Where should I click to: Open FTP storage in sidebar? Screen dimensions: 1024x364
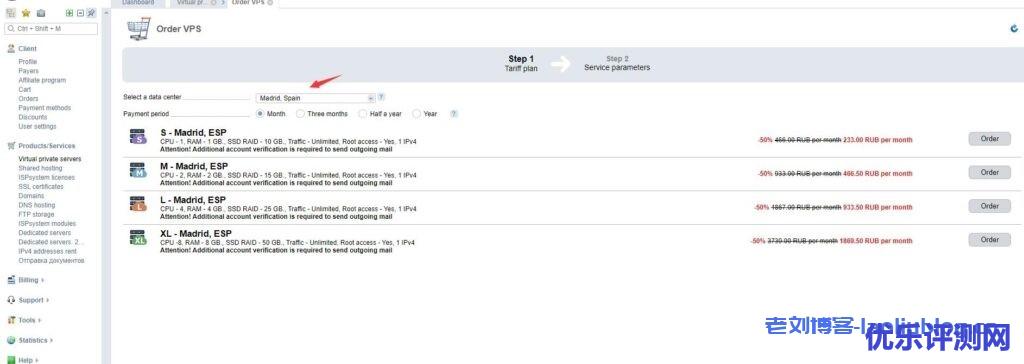coord(37,214)
